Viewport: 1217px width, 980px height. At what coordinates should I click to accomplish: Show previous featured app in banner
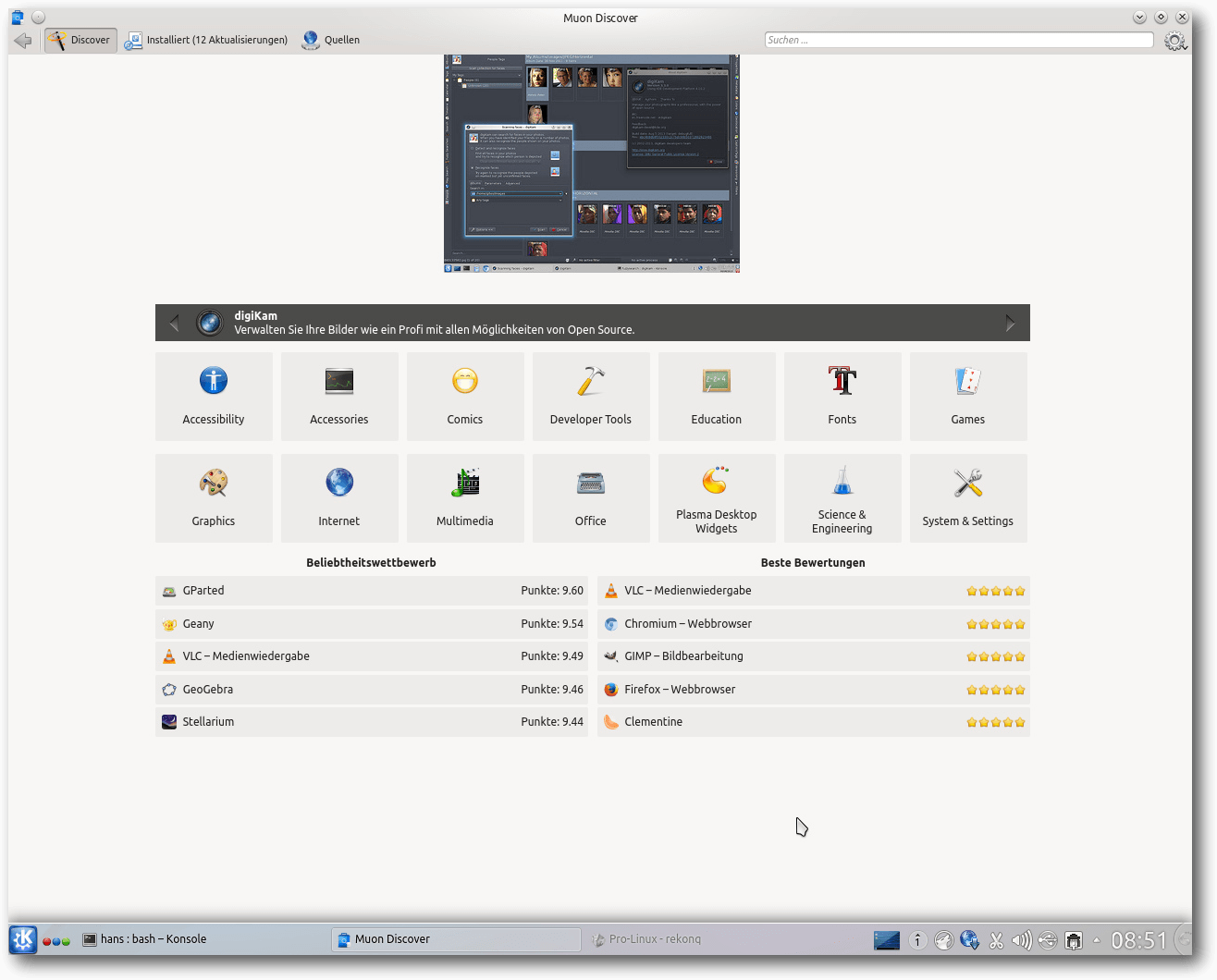tap(174, 323)
